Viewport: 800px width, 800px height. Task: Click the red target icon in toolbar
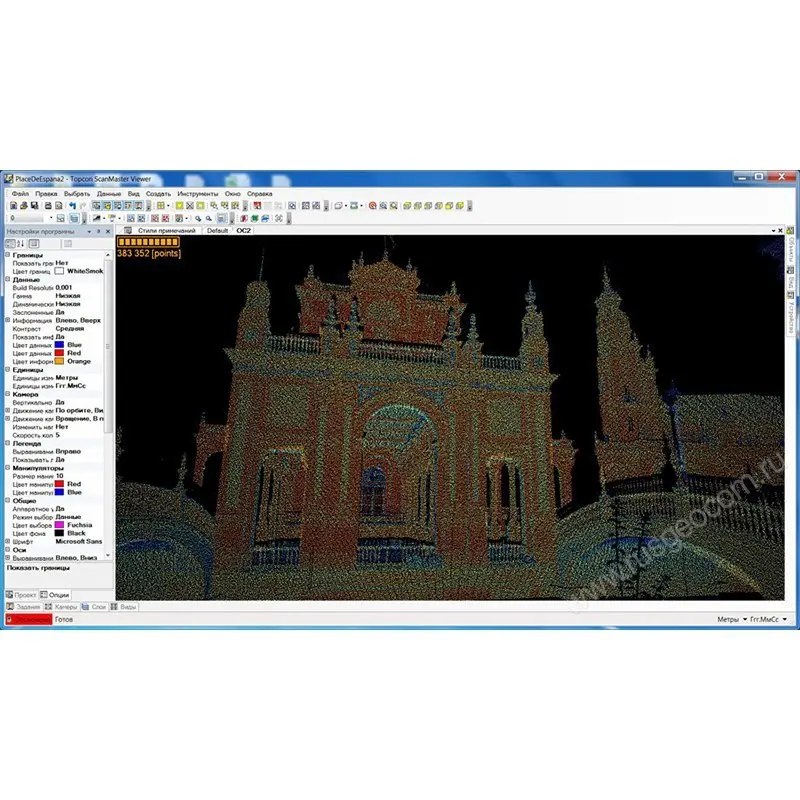tap(372, 205)
